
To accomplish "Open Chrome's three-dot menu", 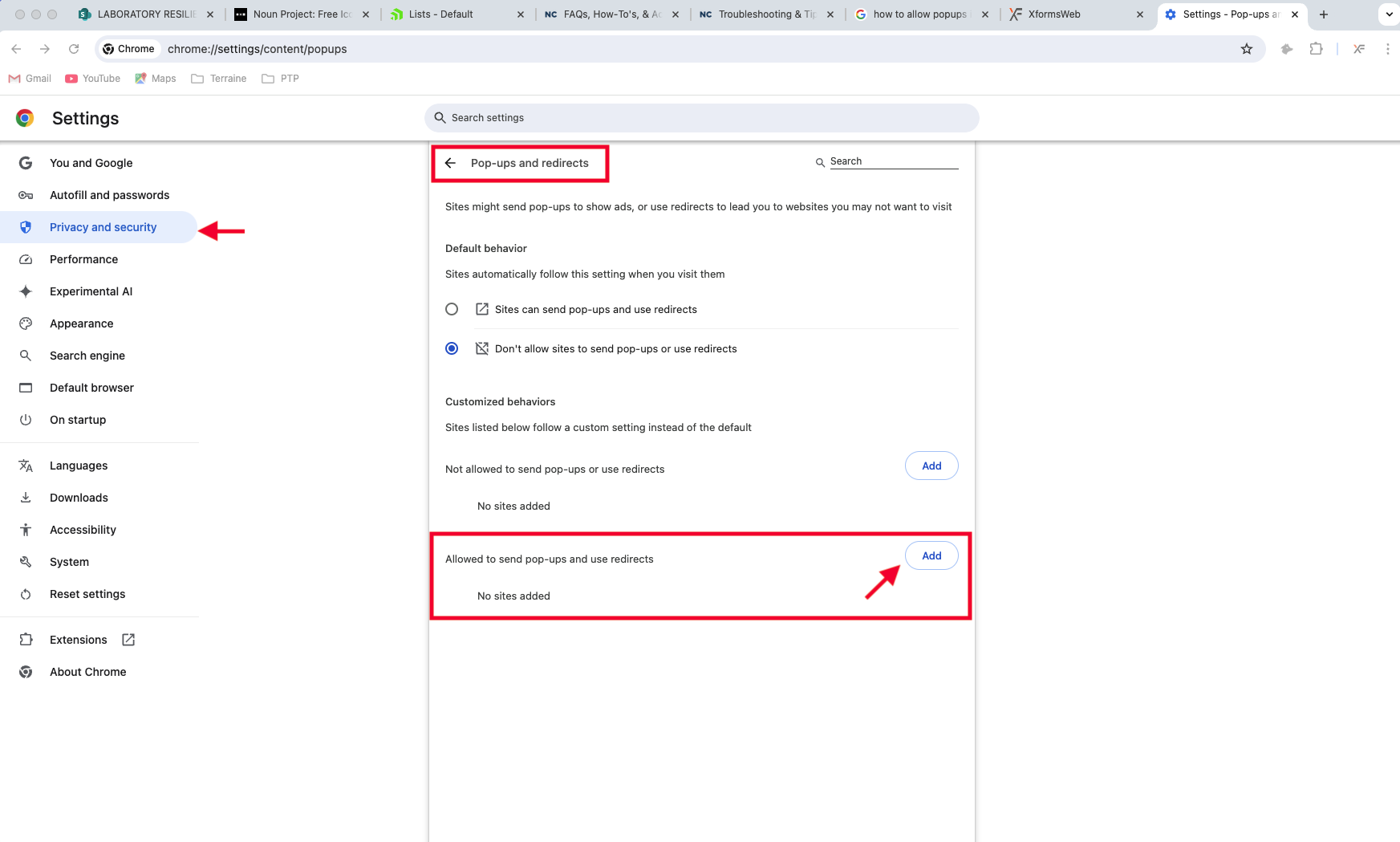I will 1387,49.
